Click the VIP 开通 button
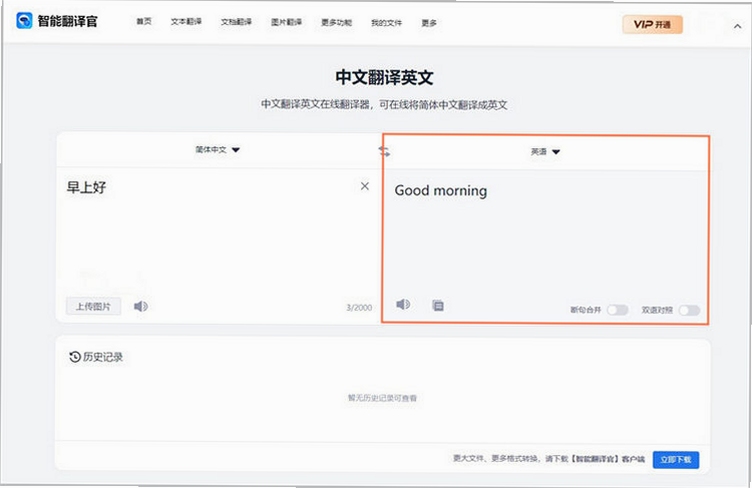 pos(652,24)
